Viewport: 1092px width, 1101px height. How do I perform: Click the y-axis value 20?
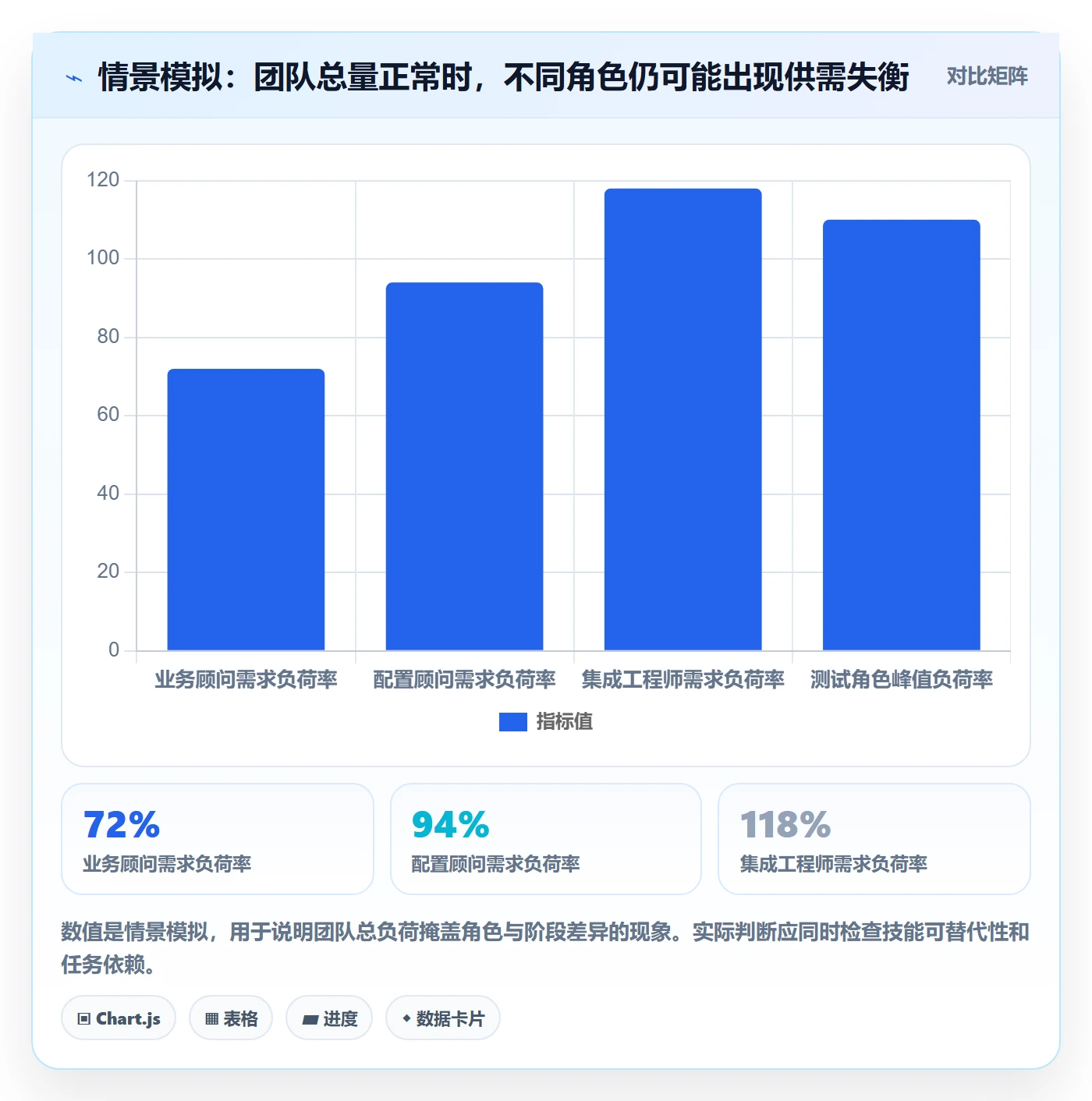coord(108,572)
